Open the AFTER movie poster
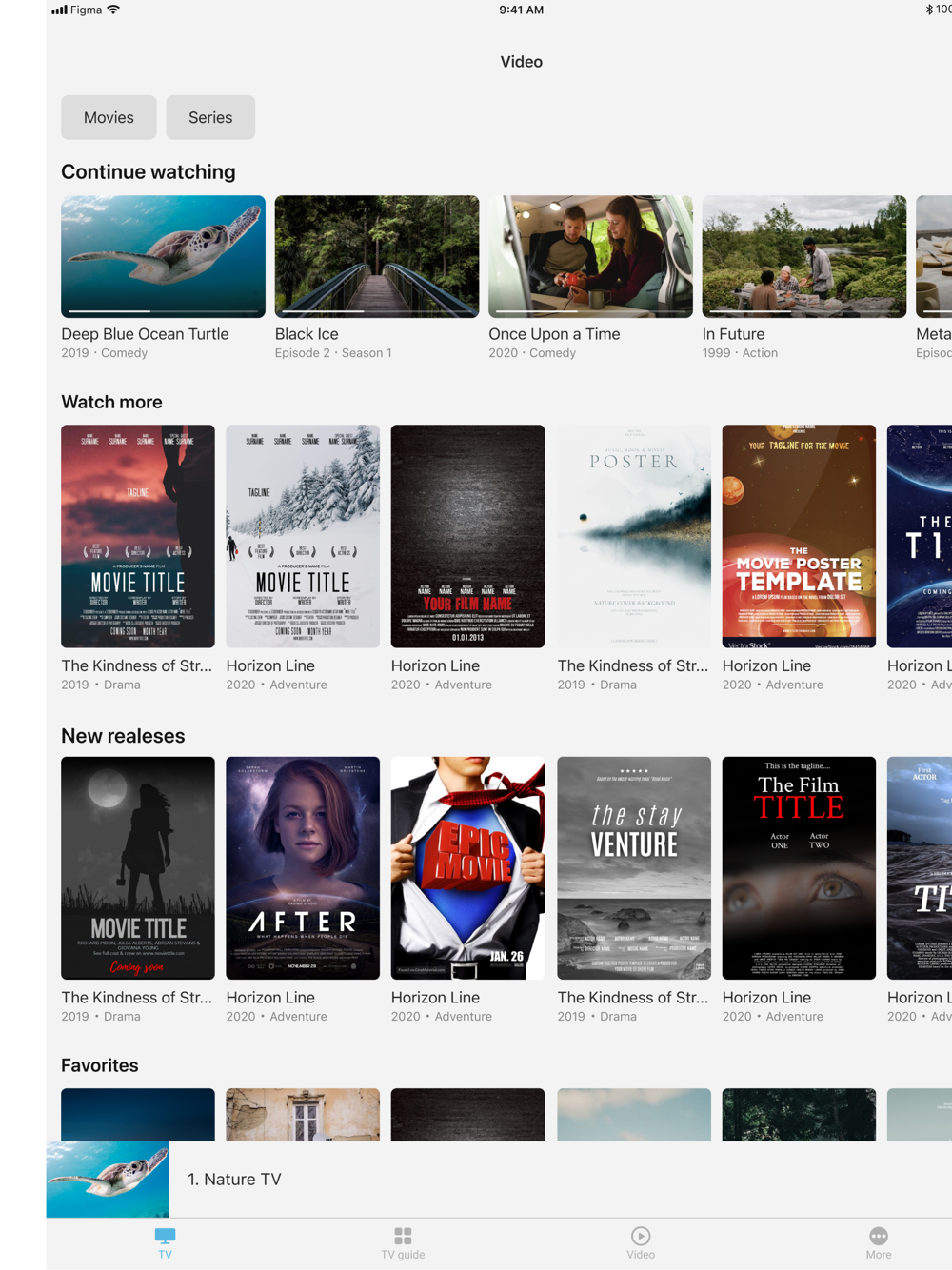 click(303, 868)
